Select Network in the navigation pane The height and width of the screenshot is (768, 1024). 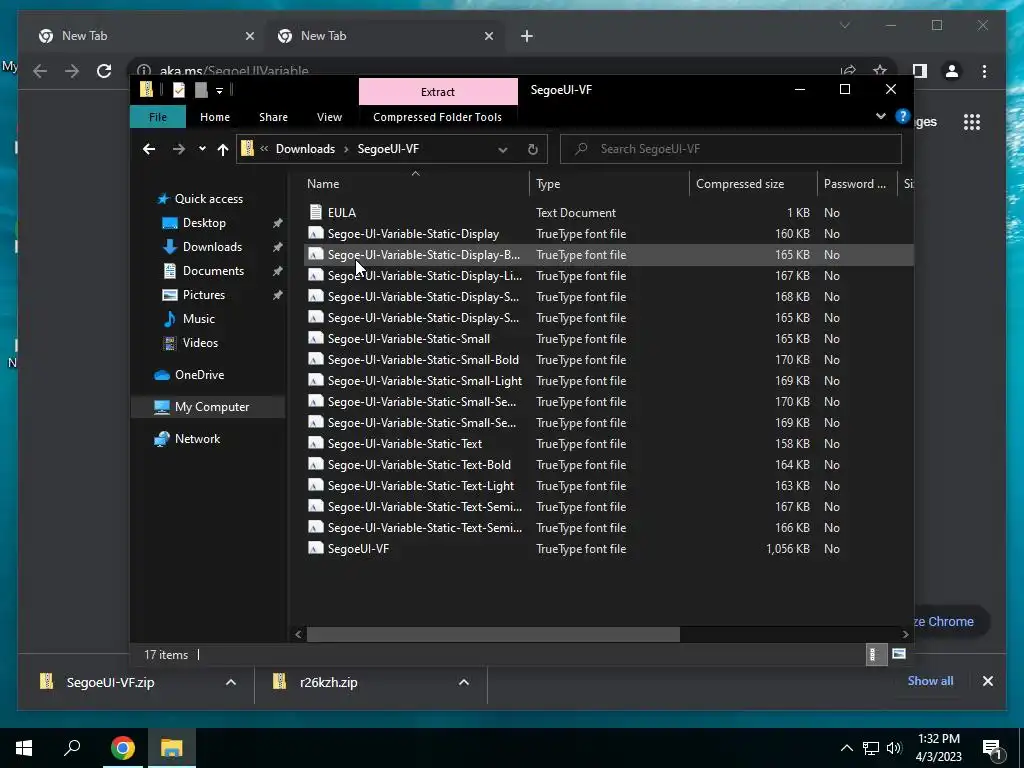click(197, 439)
